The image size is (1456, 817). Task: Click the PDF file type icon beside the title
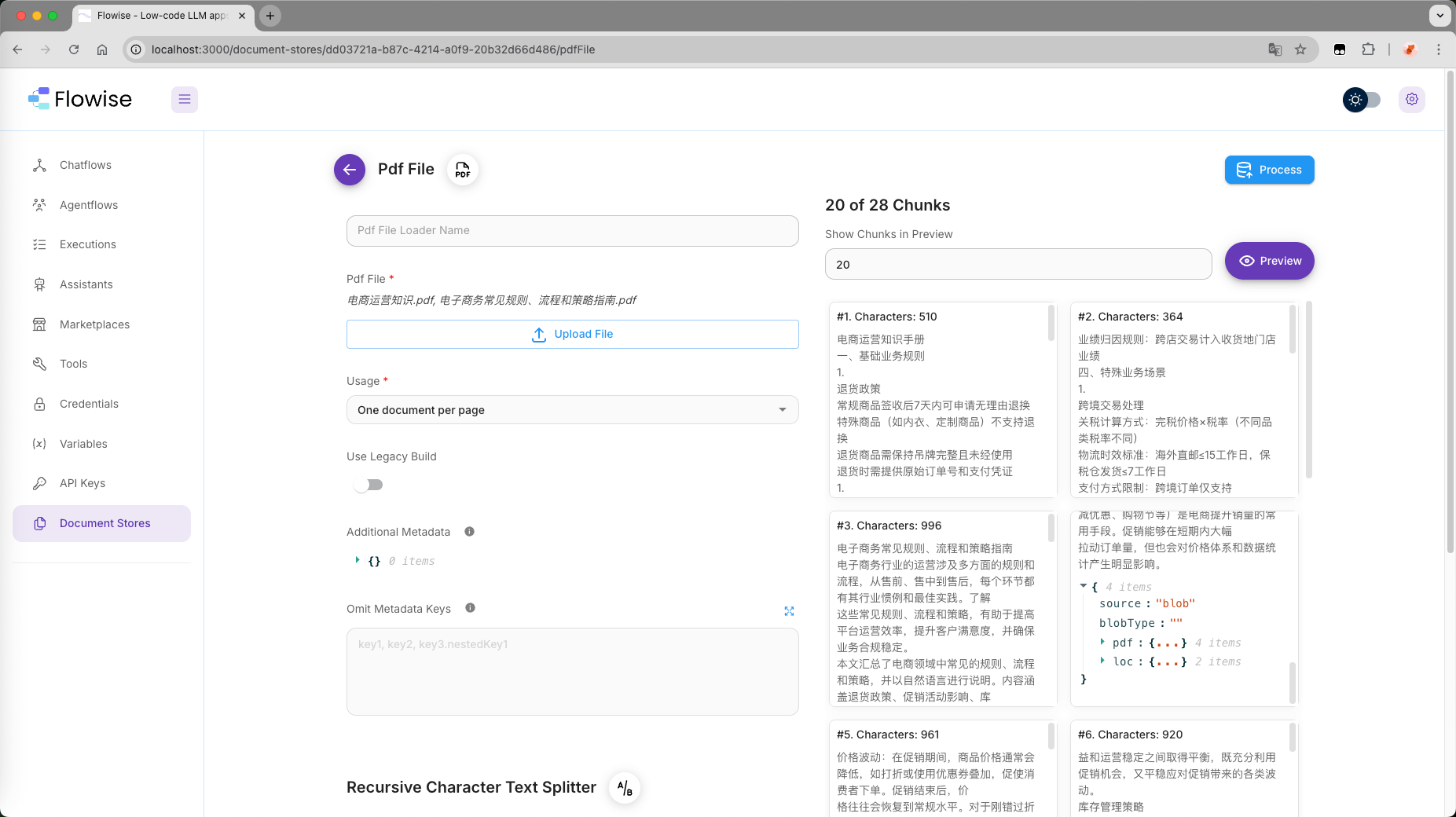[x=462, y=170]
